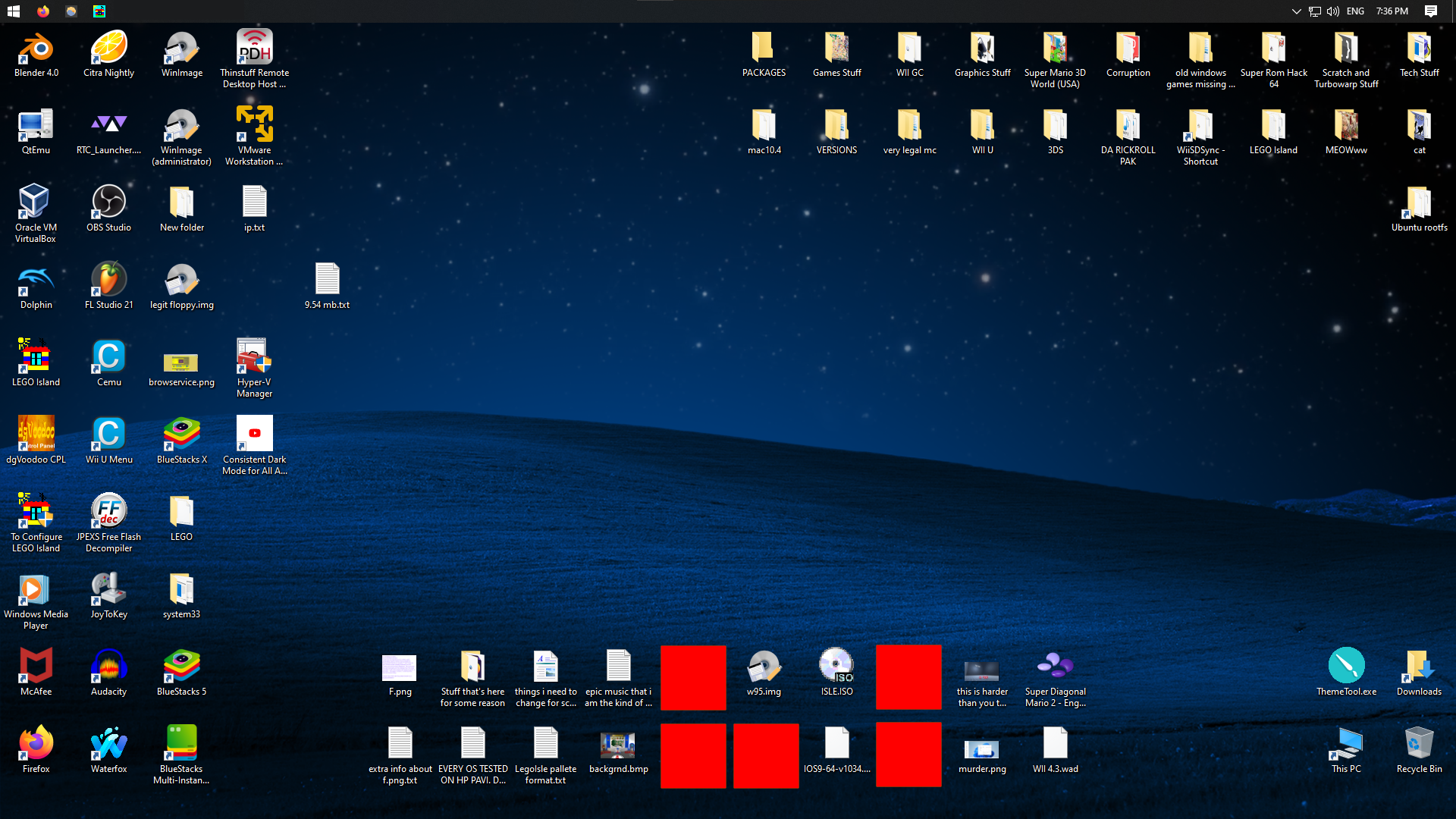Screen dimensions: 1456x819
Task: Click the Firefox icon in the taskbar
Action: pyautogui.click(x=43, y=11)
